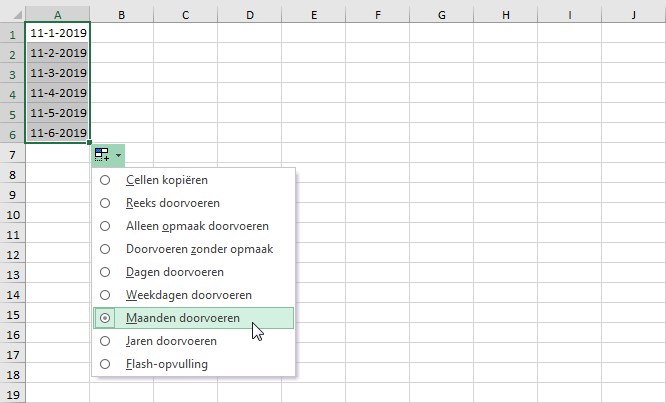The height and width of the screenshot is (403, 666).
Task: Select column J header
Action: (634, 15)
